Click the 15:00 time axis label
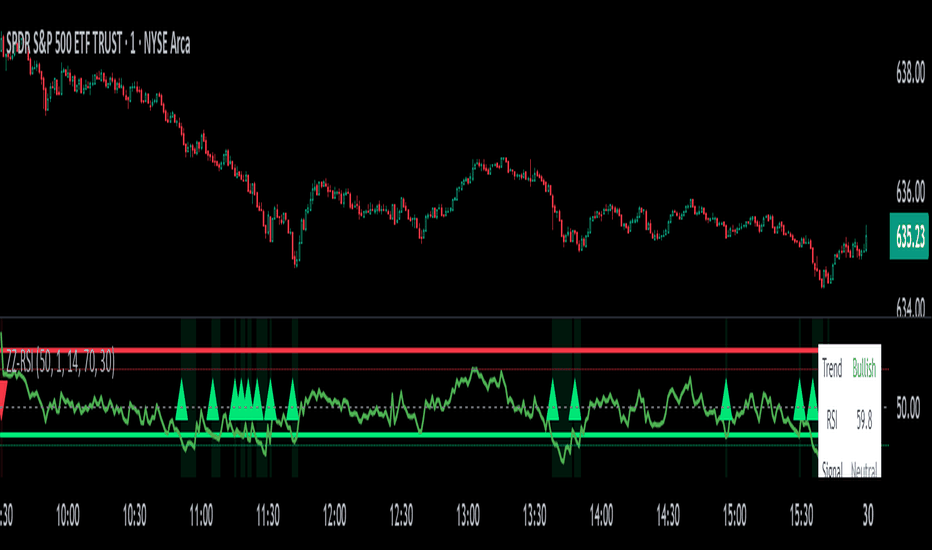This screenshot has width=932, height=550. click(734, 516)
